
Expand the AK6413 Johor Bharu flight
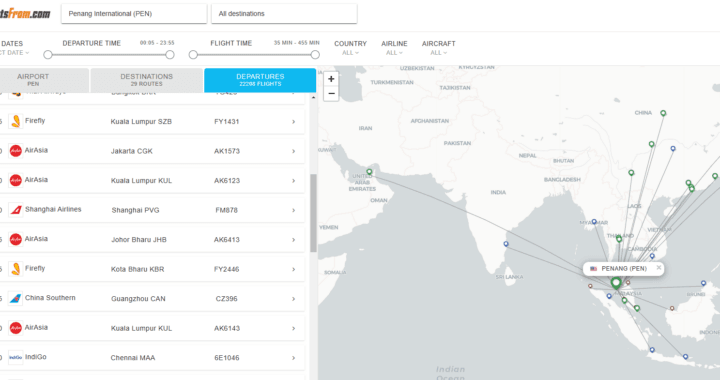(x=293, y=240)
